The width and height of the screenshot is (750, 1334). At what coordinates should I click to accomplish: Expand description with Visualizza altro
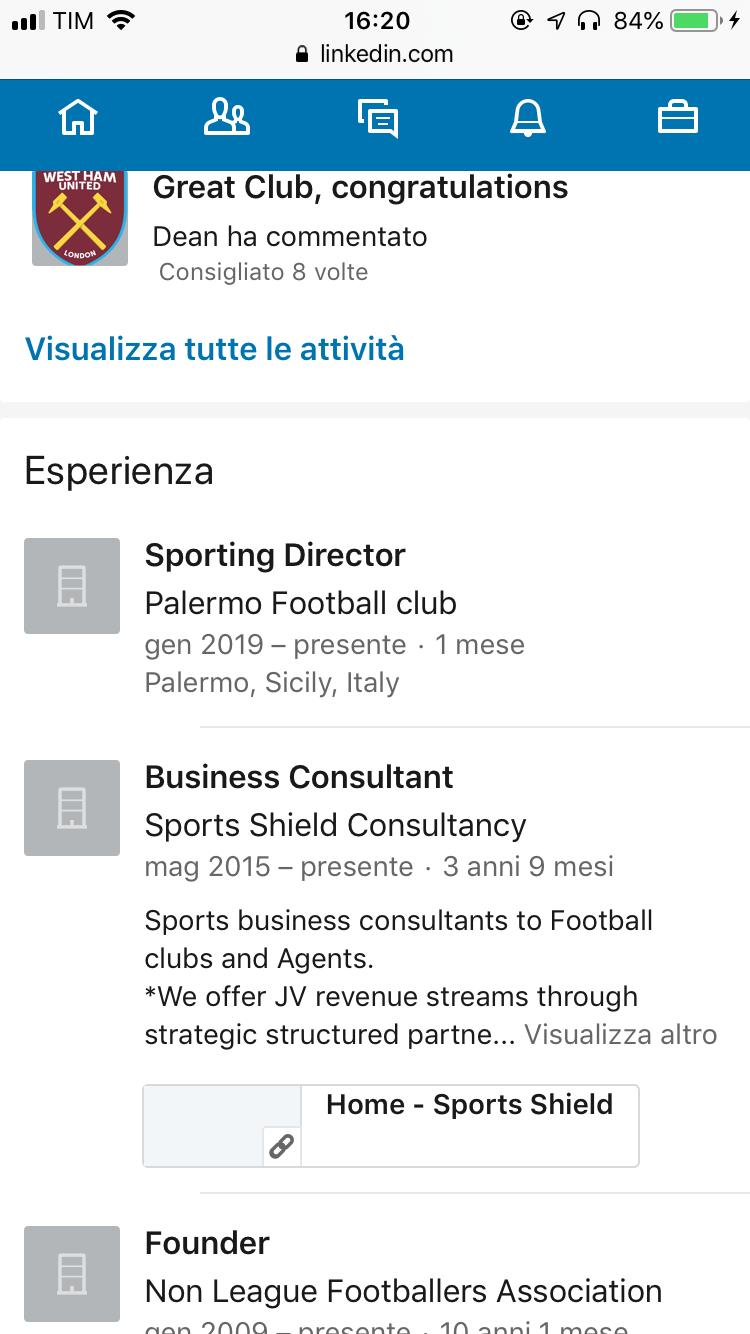pyautogui.click(x=620, y=1034)
